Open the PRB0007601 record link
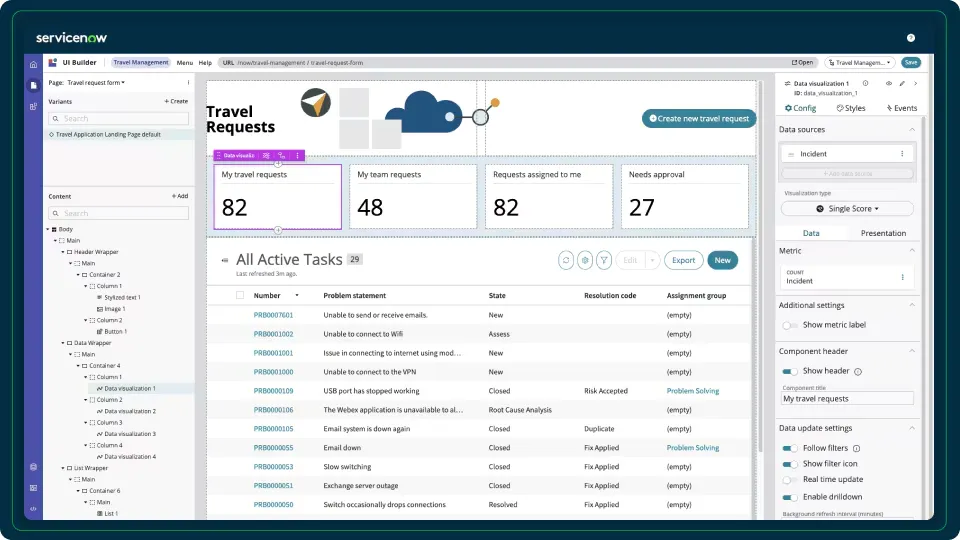Image resolution: width=960 pixels, height=540 pixels. point(273,315)
